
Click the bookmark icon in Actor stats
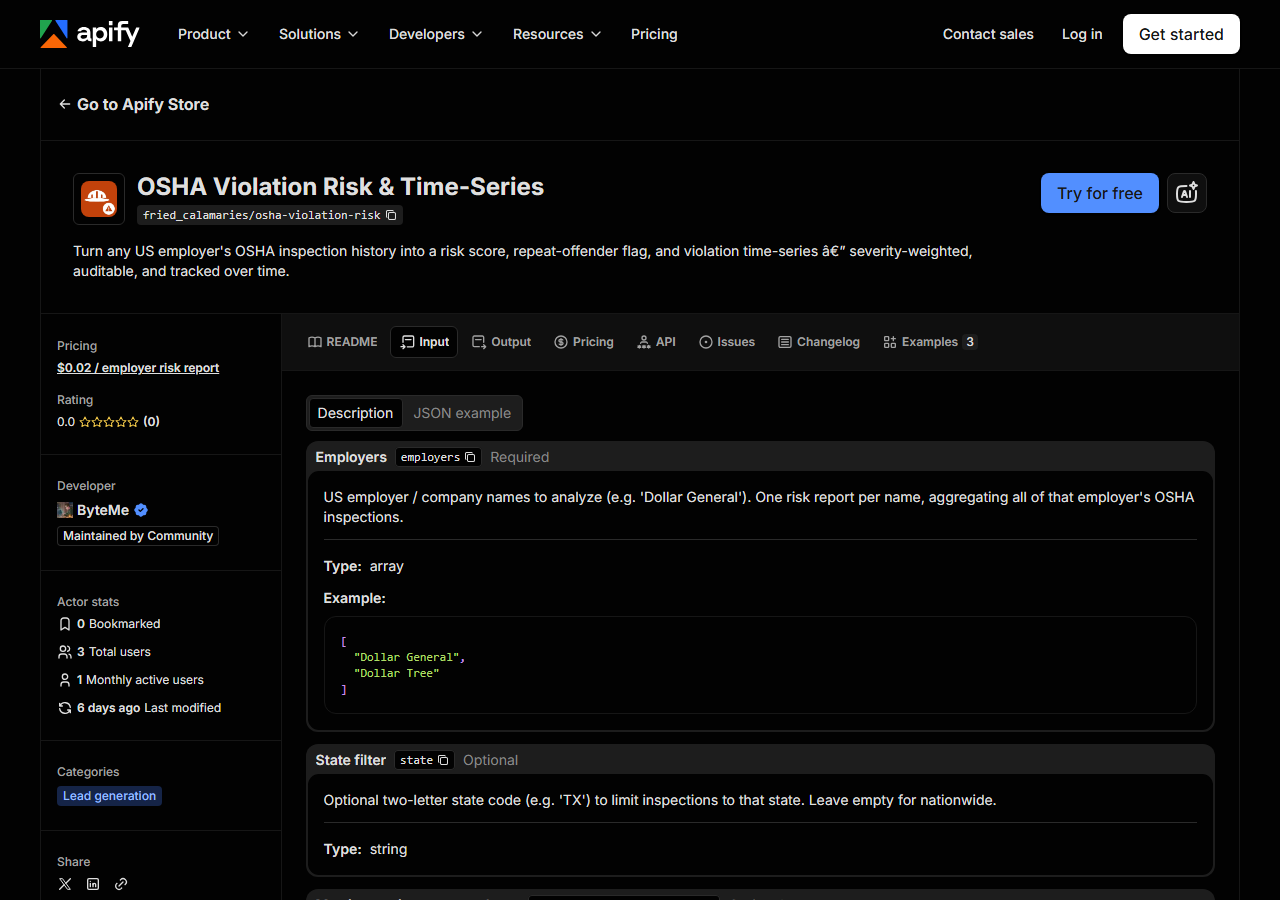click(65, 624)
